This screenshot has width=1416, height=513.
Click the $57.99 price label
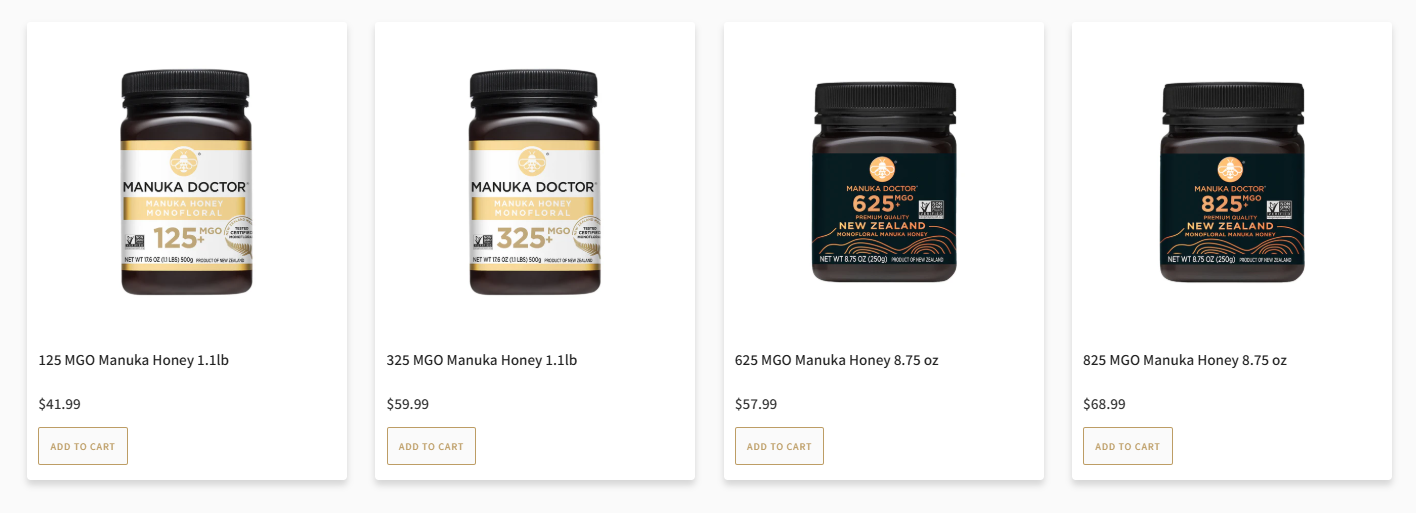click(x=756, y=404)
